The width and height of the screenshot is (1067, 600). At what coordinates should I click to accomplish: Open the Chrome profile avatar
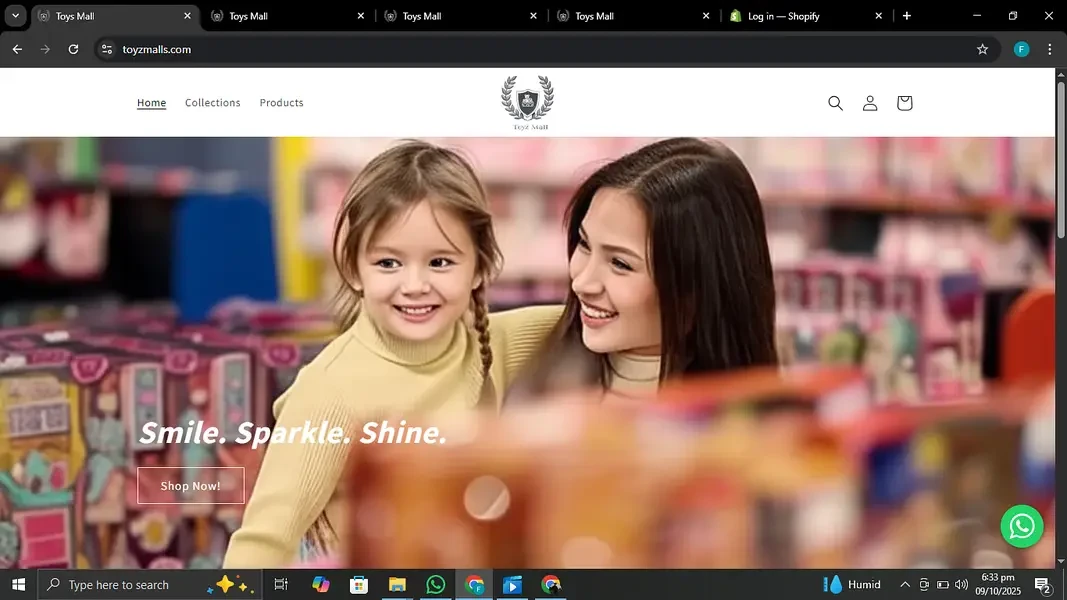(x=1021, y=49)
